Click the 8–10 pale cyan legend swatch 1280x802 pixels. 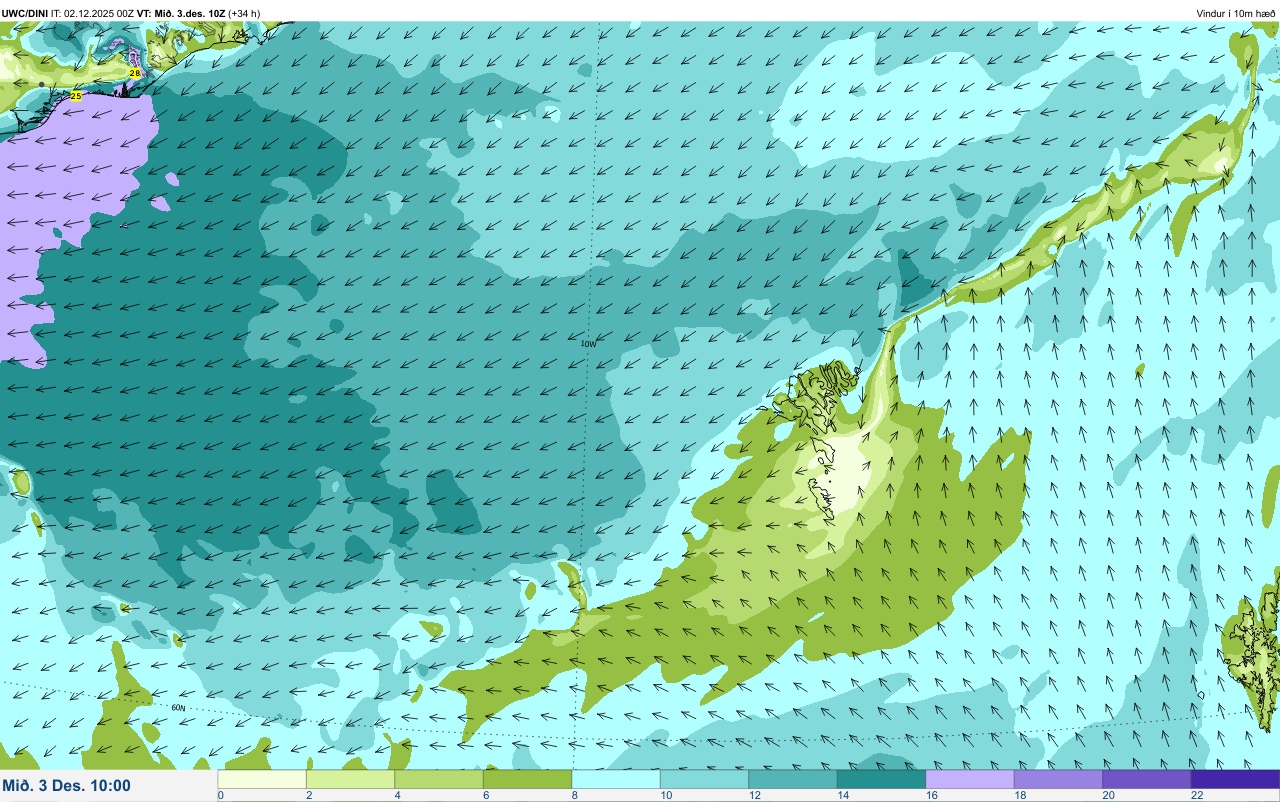[x=616, y=779]
